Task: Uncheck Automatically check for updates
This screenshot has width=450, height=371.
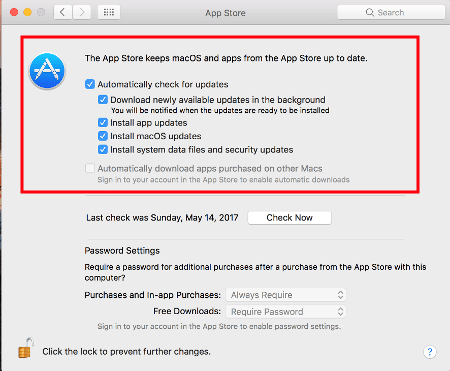Action: 90,84
